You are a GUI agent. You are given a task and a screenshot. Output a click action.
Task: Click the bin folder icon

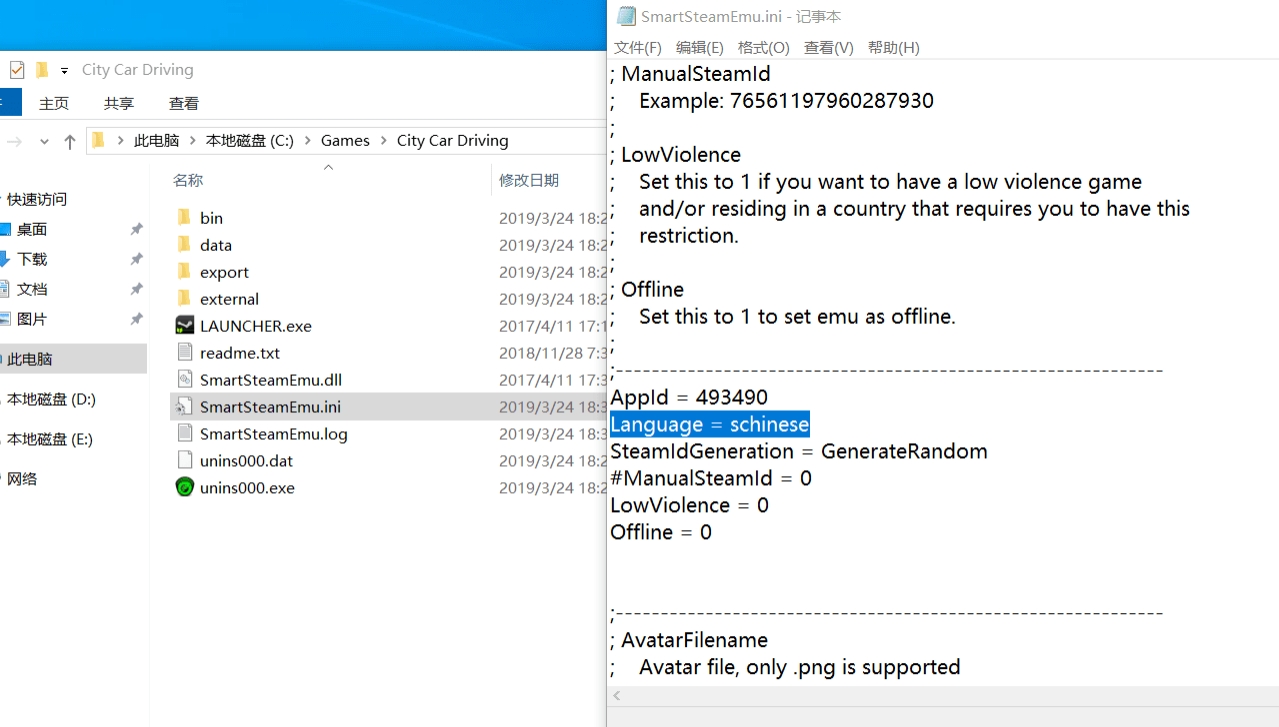[x=184, y=217]
